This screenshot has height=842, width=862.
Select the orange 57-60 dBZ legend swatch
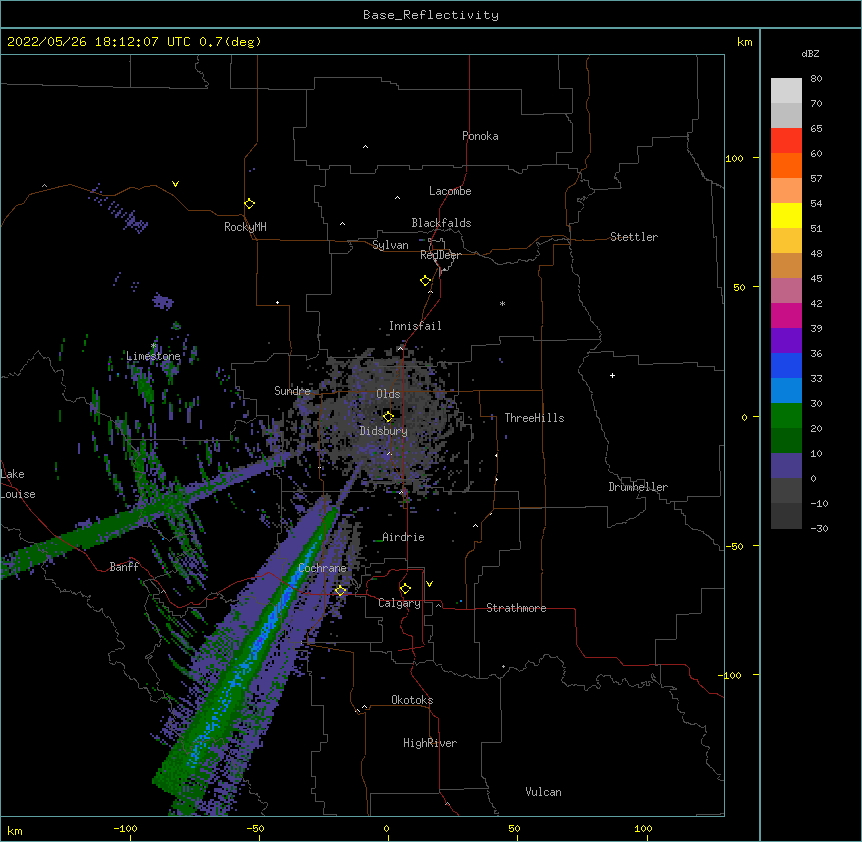coord(786,165)
